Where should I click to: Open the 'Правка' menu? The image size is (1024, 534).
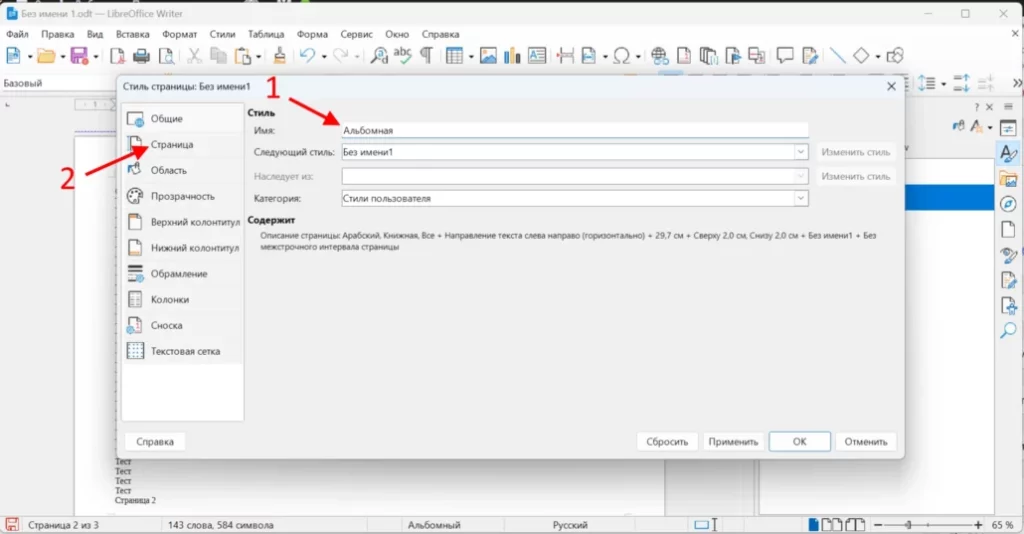[x=57, y=34]
